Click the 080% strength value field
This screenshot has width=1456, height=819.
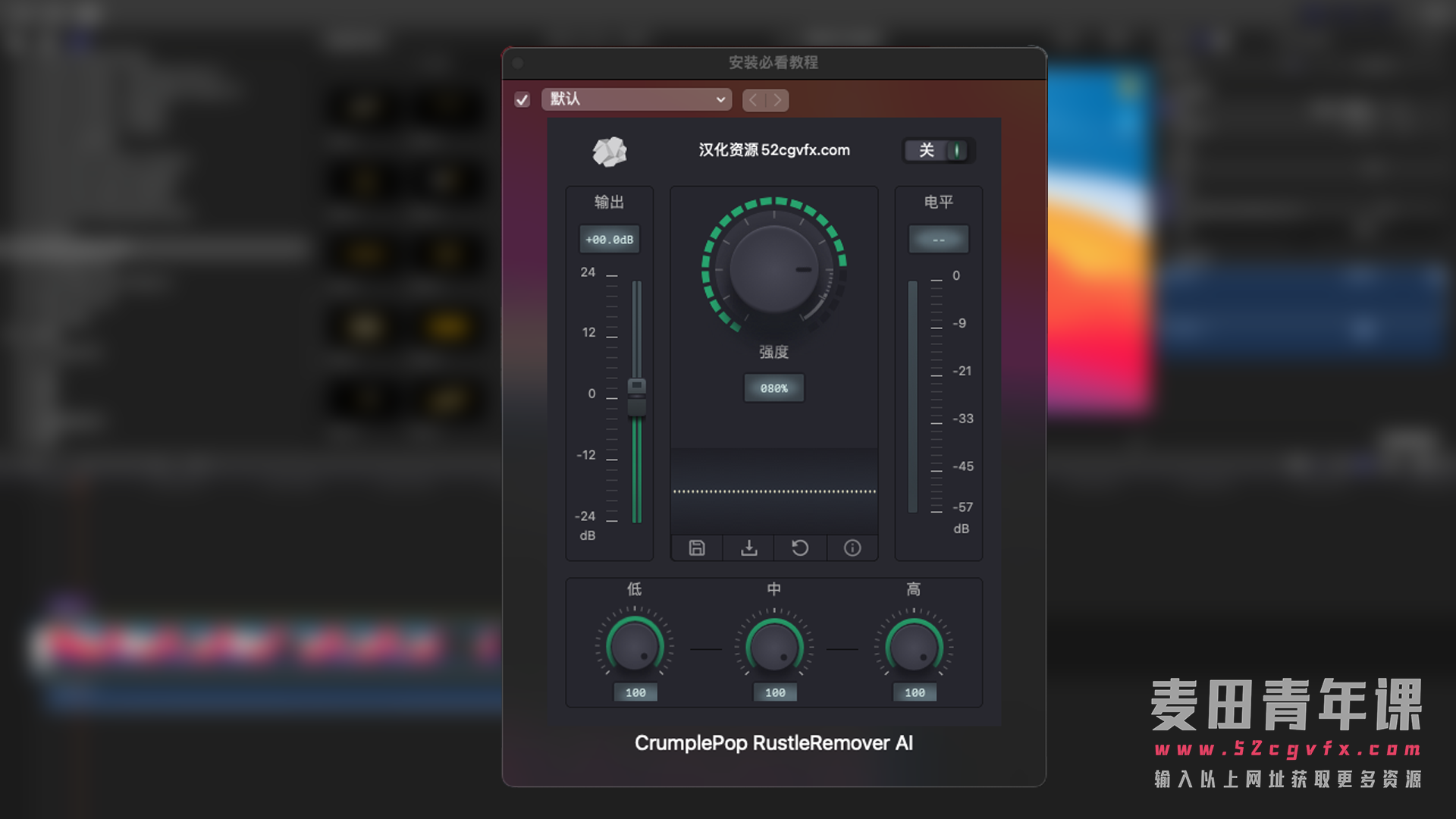774,388
